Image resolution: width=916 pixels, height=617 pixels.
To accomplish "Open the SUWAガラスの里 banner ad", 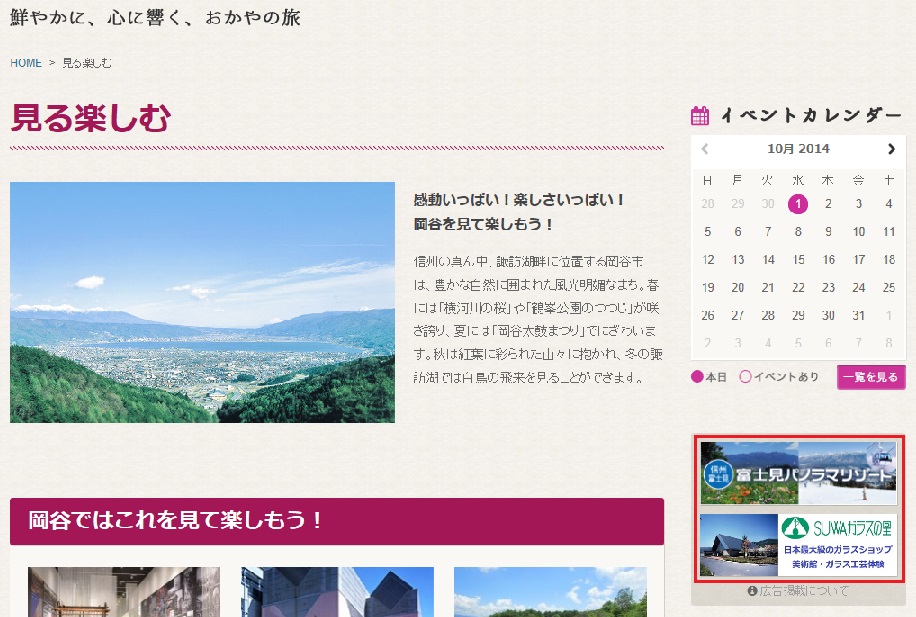I will 798,545.
